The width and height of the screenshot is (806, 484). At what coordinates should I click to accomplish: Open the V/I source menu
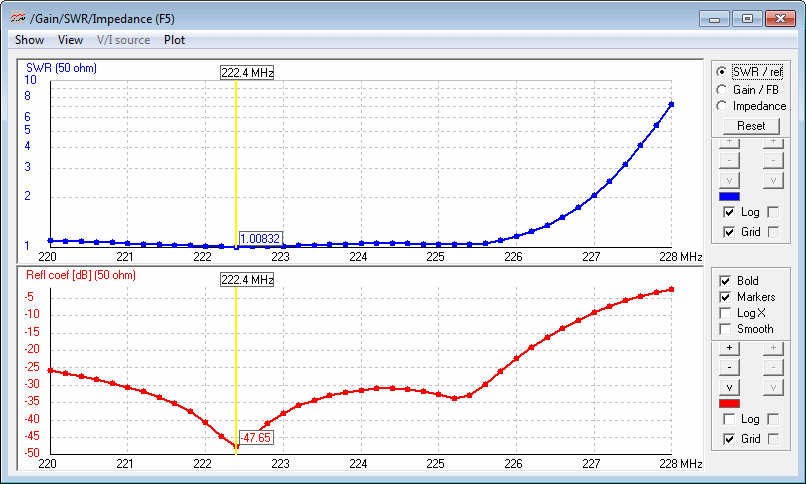tap(123, 40)
